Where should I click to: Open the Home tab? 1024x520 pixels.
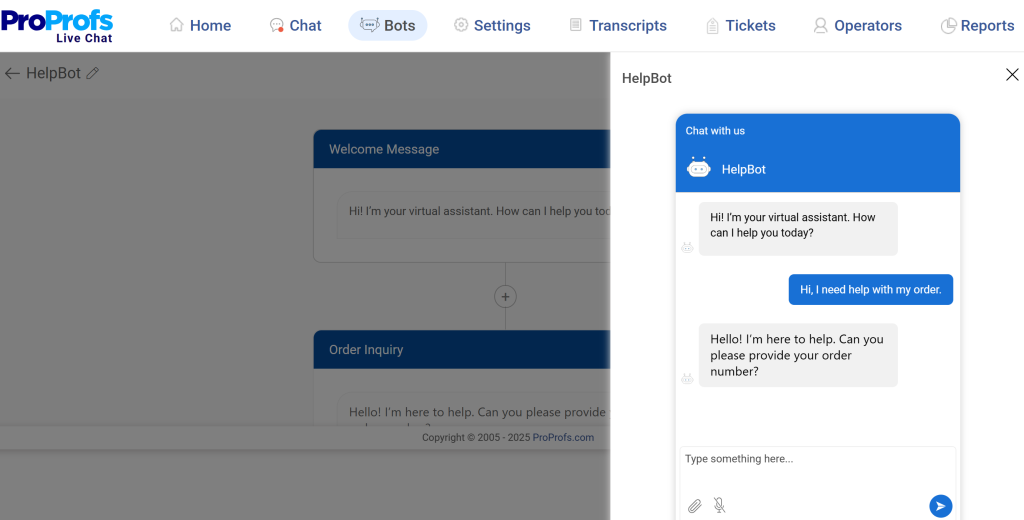[x=200, y=26]
